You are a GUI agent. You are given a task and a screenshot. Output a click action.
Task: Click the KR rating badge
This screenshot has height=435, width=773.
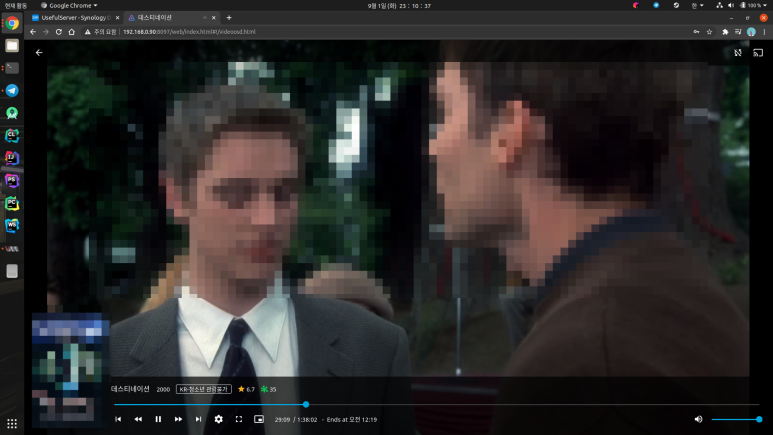tap(204, 389)
